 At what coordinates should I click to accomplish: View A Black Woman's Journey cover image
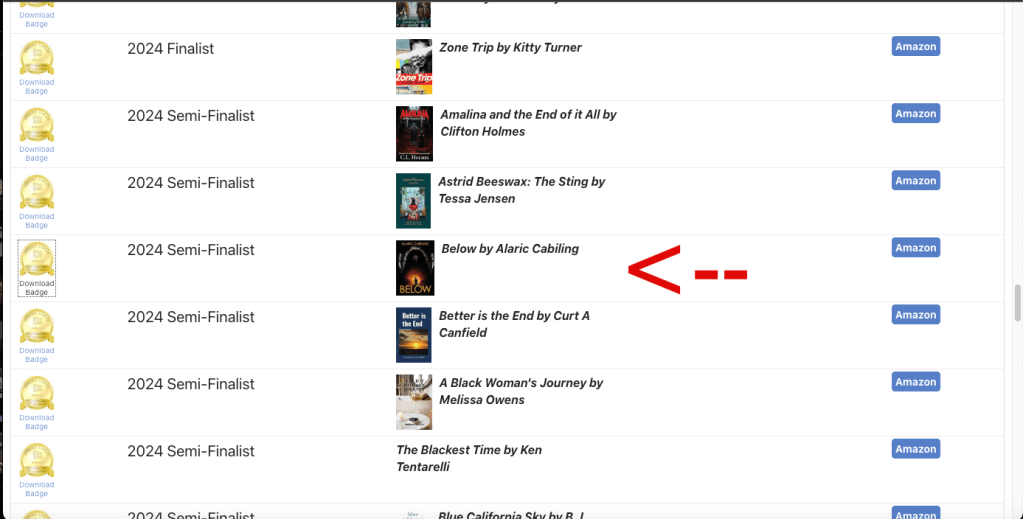click(414, 402)
